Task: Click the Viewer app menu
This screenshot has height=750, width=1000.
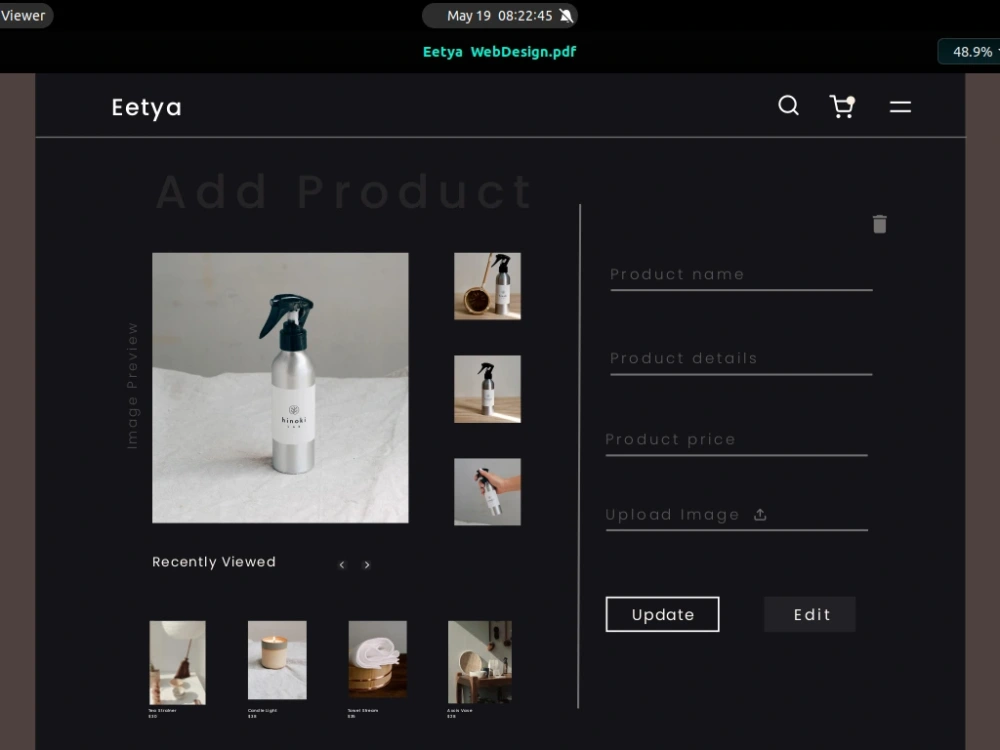Action: tap(24, 15)
